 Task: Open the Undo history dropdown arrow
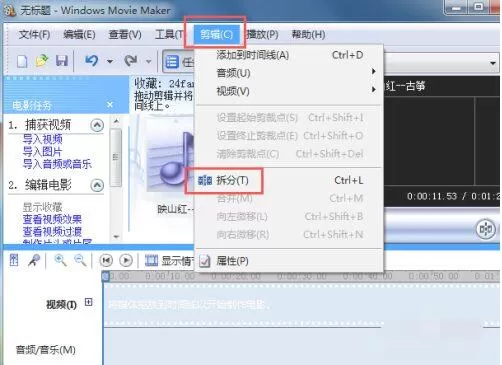pos(110,61)
